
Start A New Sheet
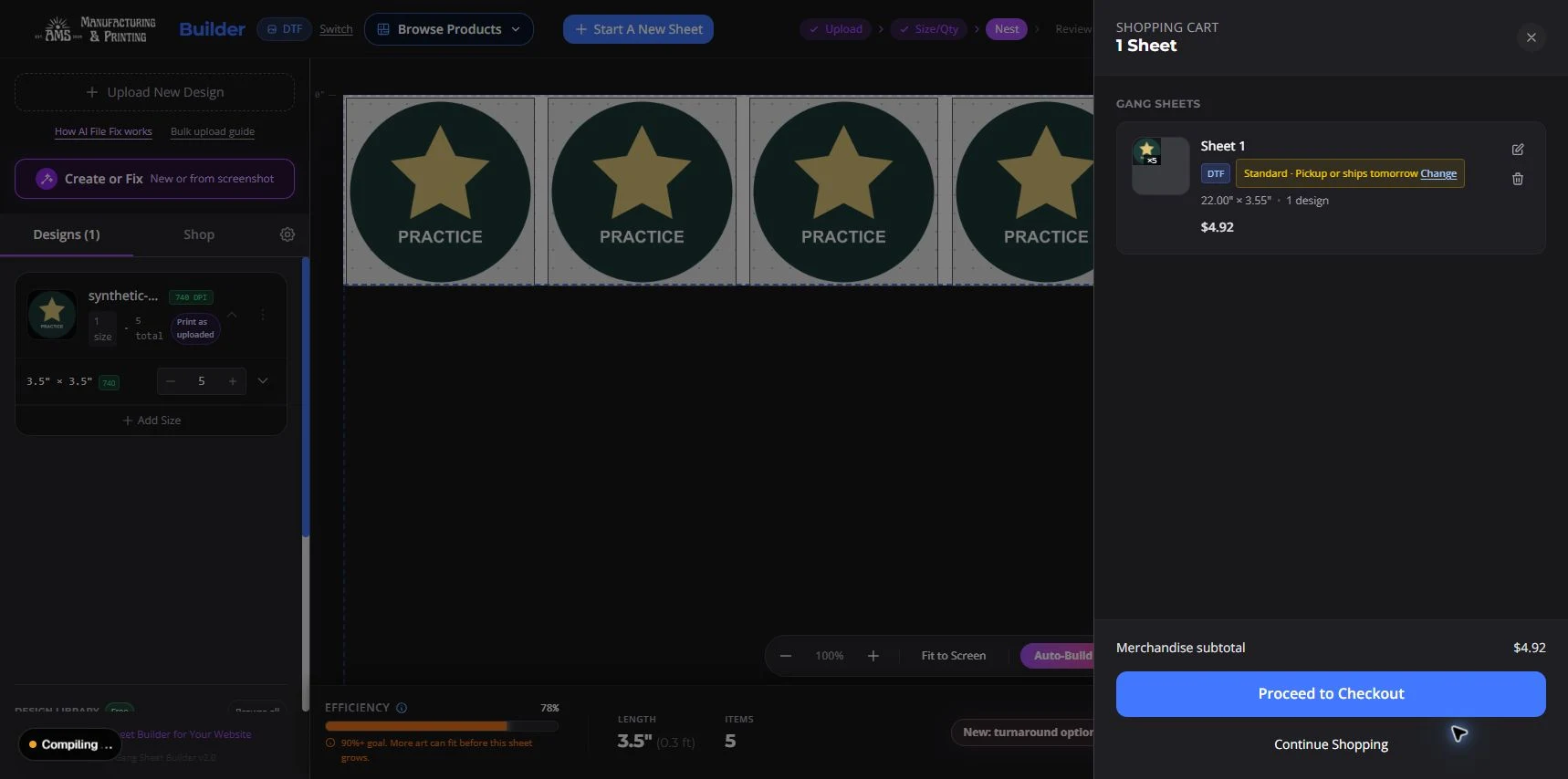(x=638, y=29)
